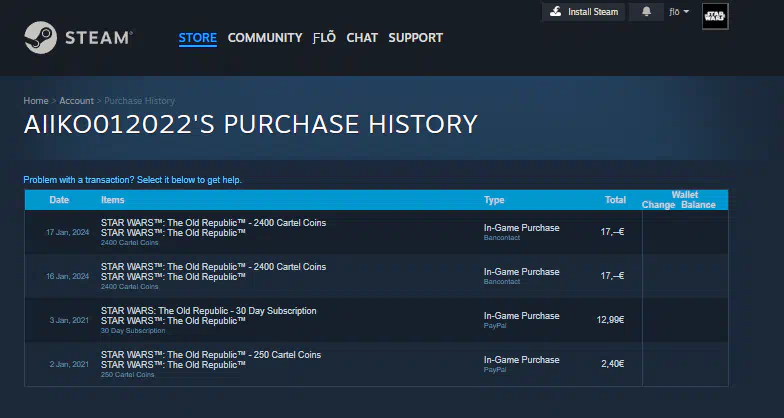Click the 2400 Cartel Coins title for 16 Jan

click(214, 267)
